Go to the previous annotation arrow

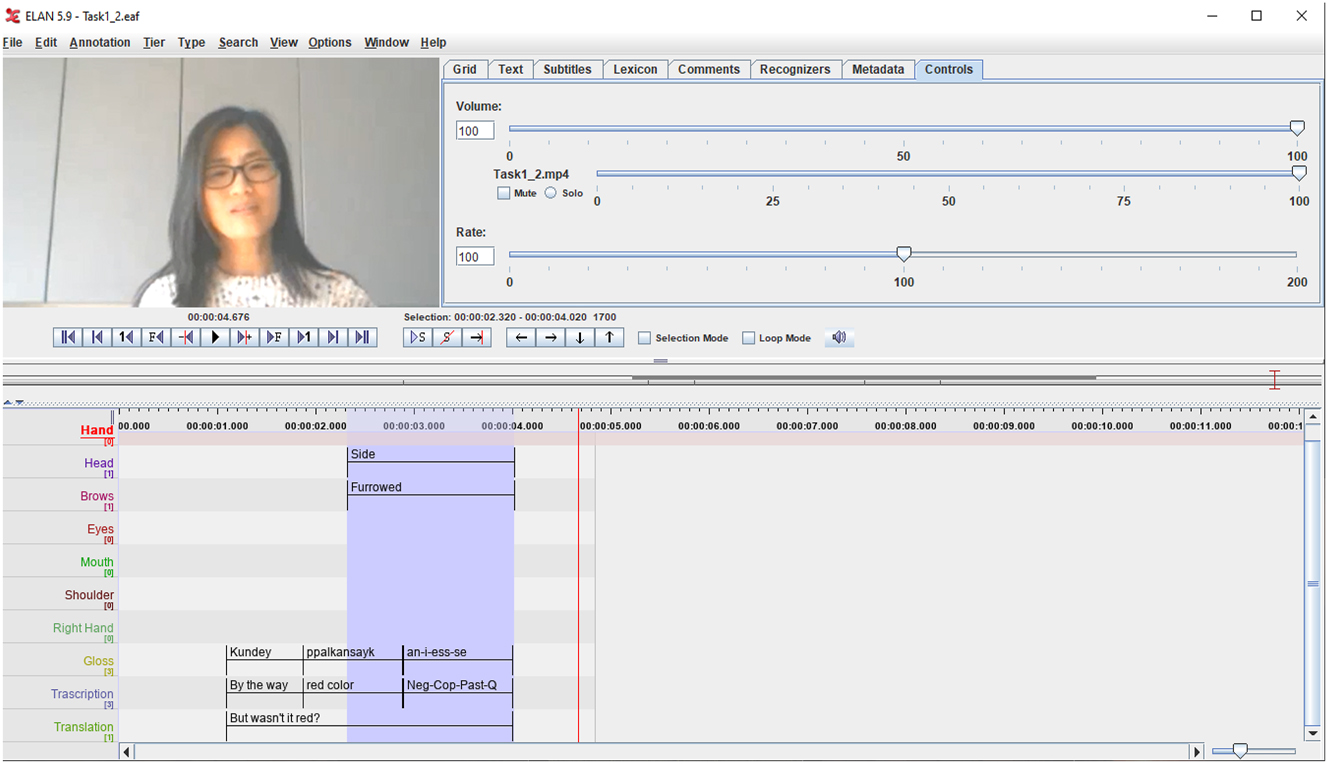point(521,338)
